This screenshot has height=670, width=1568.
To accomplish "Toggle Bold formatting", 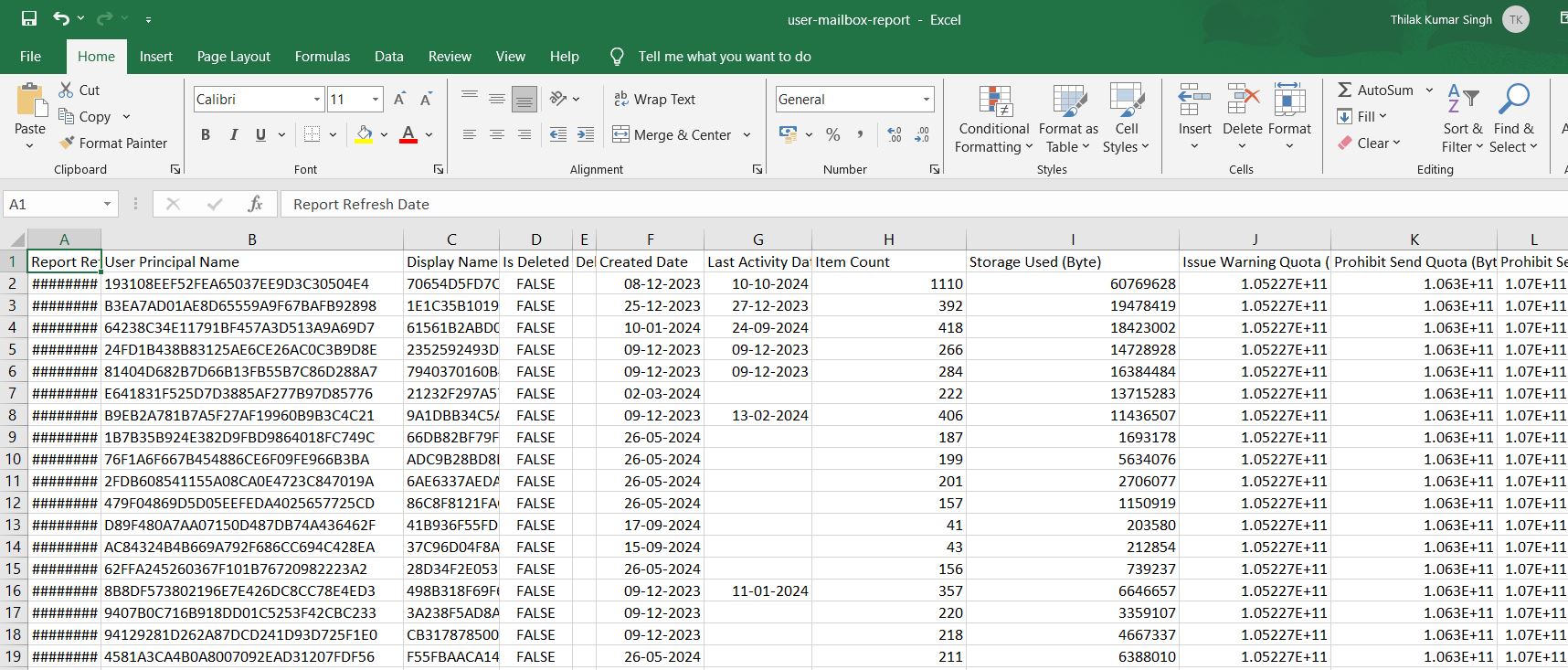I will [206, 135].
